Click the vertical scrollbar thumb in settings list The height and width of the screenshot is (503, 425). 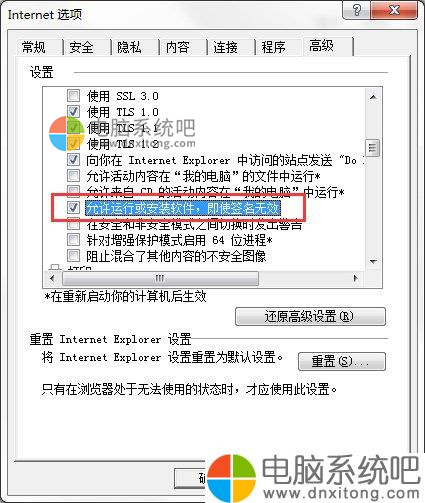373,147
